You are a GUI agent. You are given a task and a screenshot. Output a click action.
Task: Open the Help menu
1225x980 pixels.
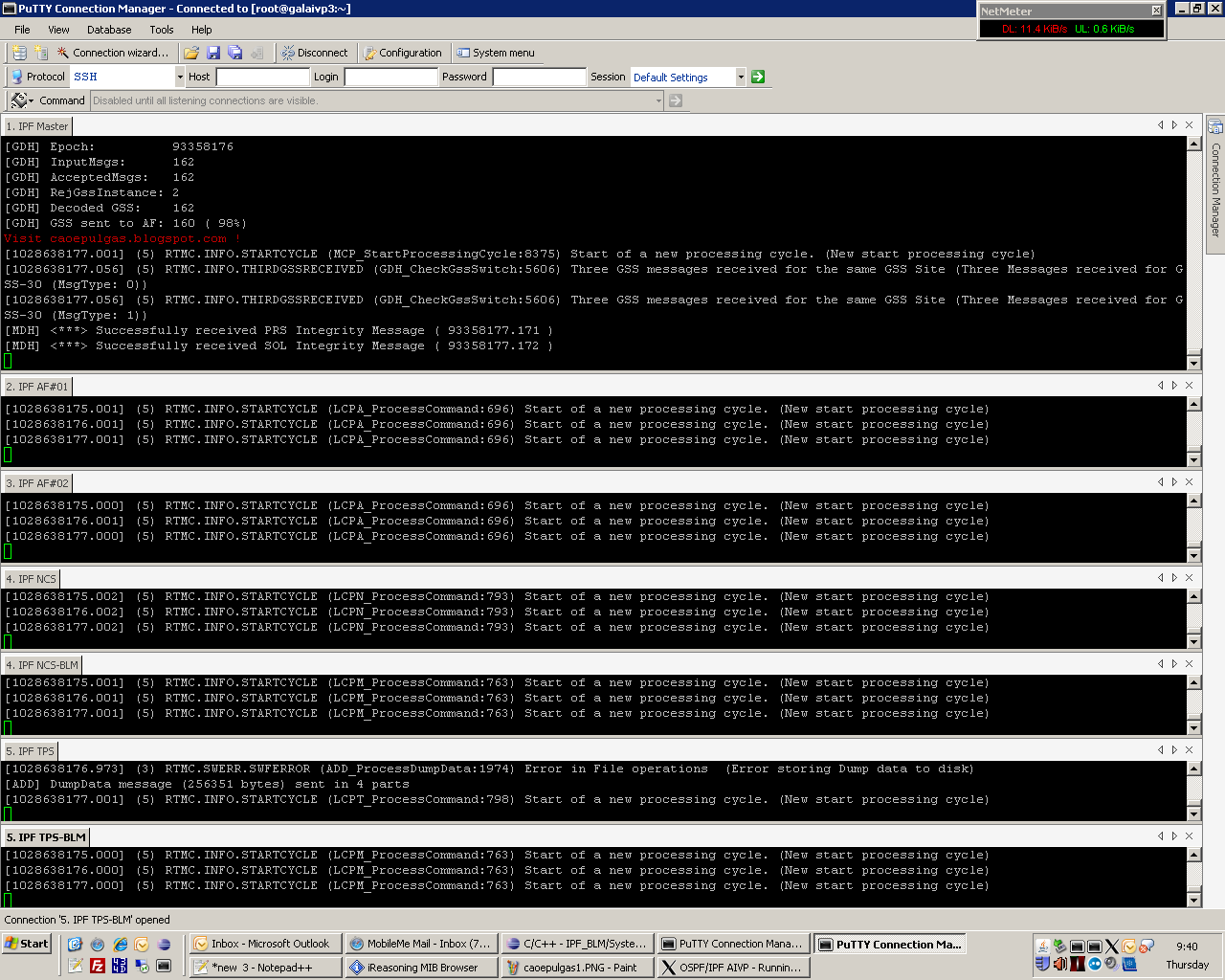tap(201, 30)
